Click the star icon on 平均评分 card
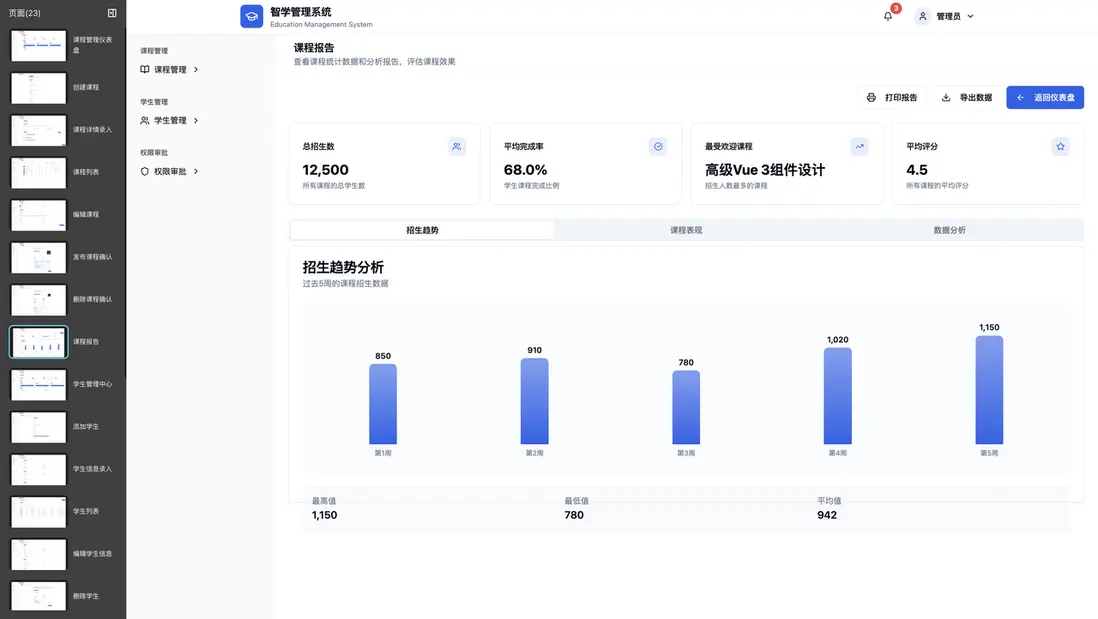1098x619 pixels. [x=1060, y=146]
